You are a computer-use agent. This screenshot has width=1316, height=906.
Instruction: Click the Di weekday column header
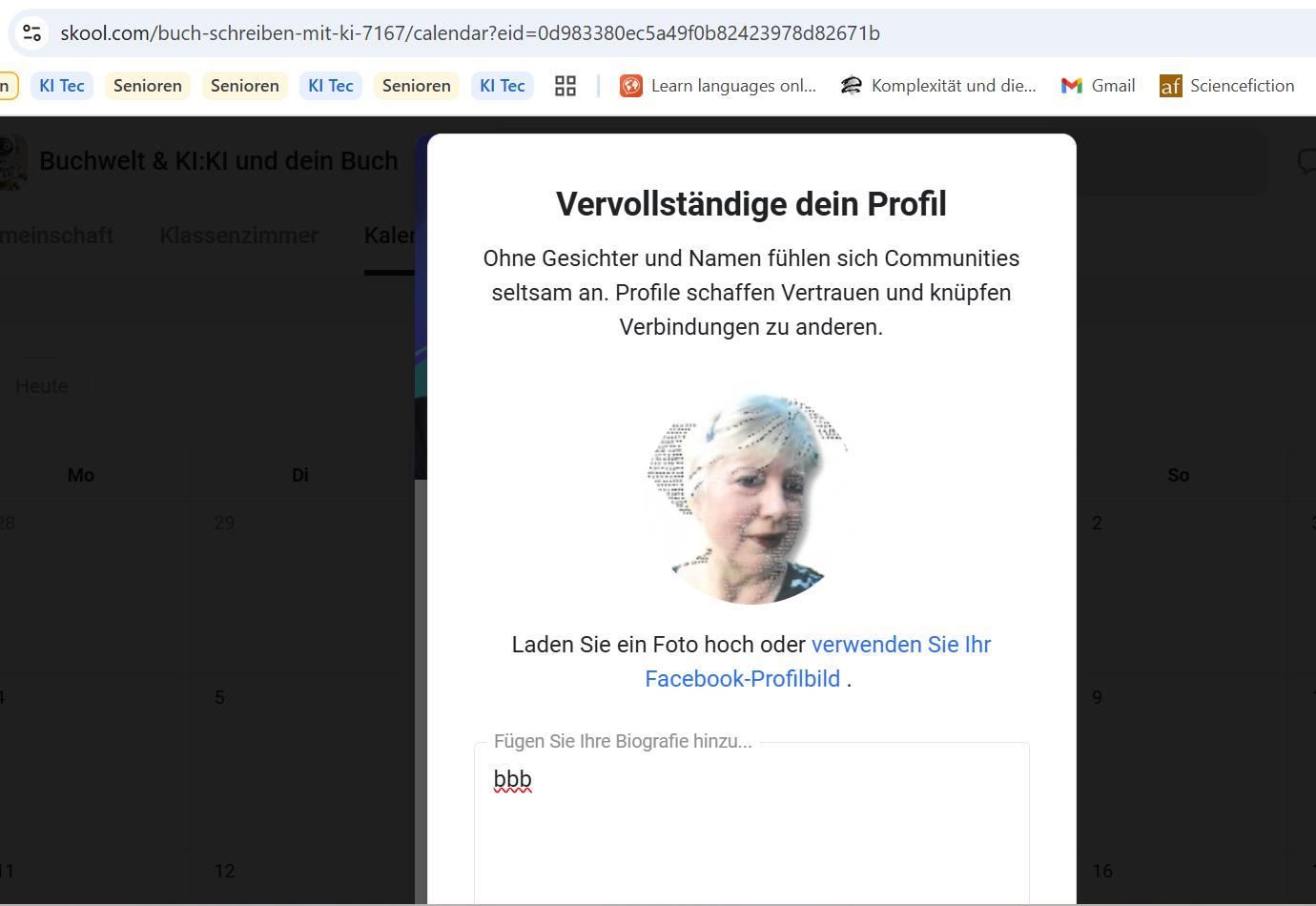300,475
